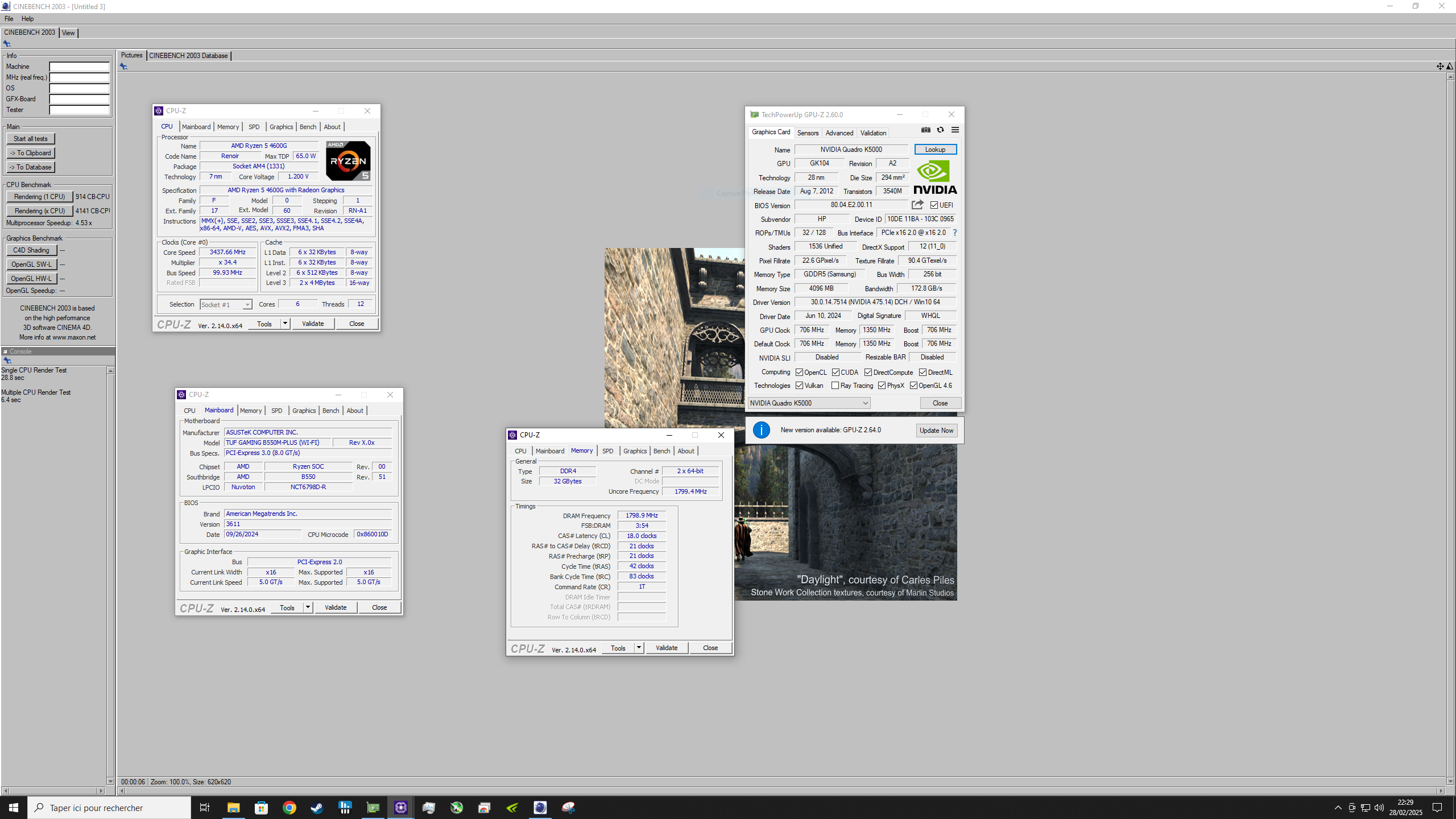
Task: Switch to CINEBENCH 2003 Database tab
Action: (x=188, y=56)
